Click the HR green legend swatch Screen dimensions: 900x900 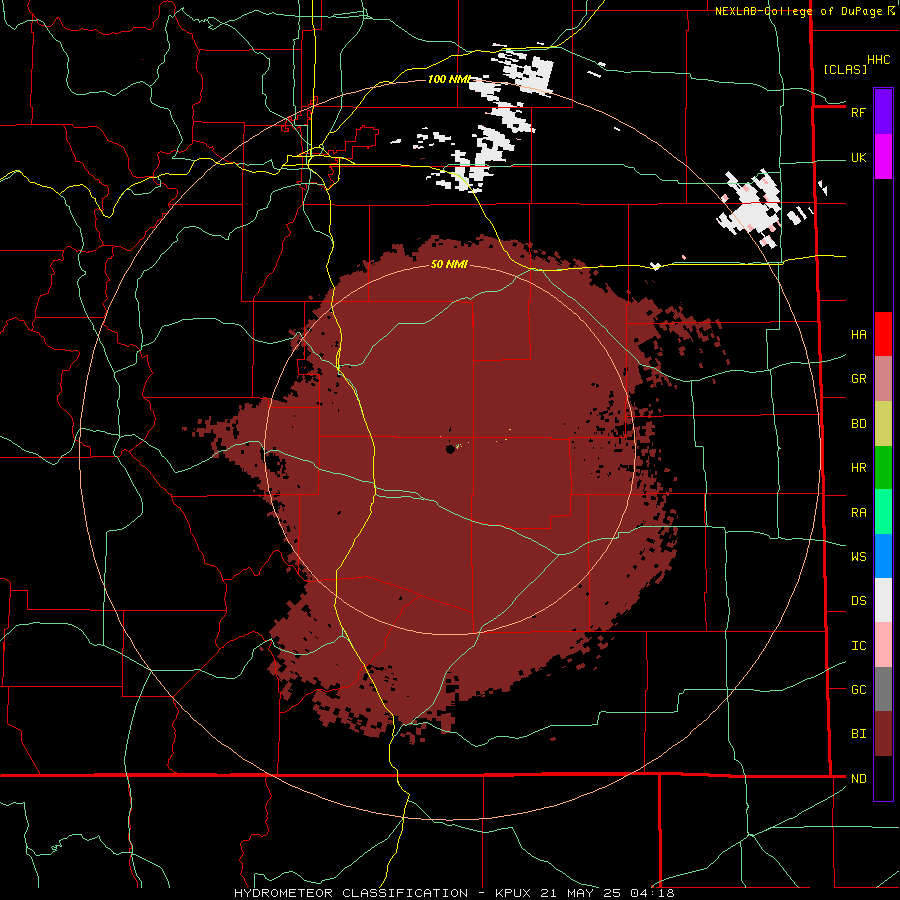(883, 468)
